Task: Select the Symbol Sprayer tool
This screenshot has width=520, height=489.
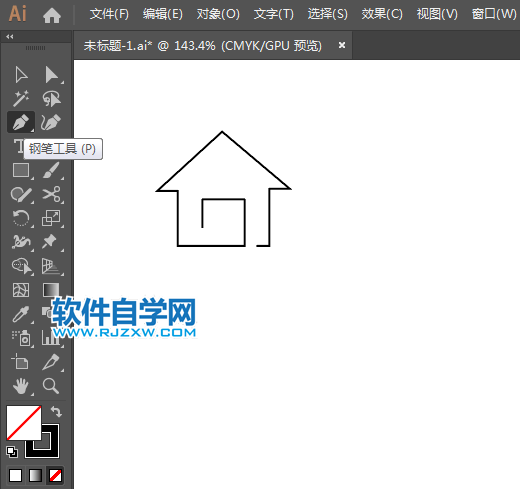Action: (x=21, y=338)
